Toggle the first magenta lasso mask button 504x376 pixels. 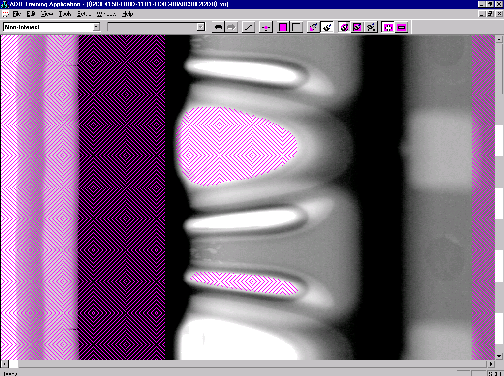[344, 27]
